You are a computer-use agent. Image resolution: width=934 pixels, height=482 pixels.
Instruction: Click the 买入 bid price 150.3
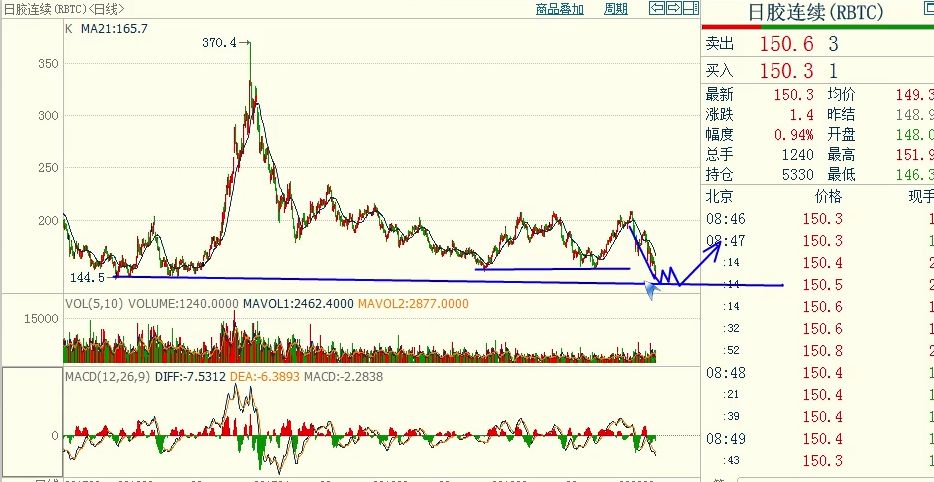[786, 71]
